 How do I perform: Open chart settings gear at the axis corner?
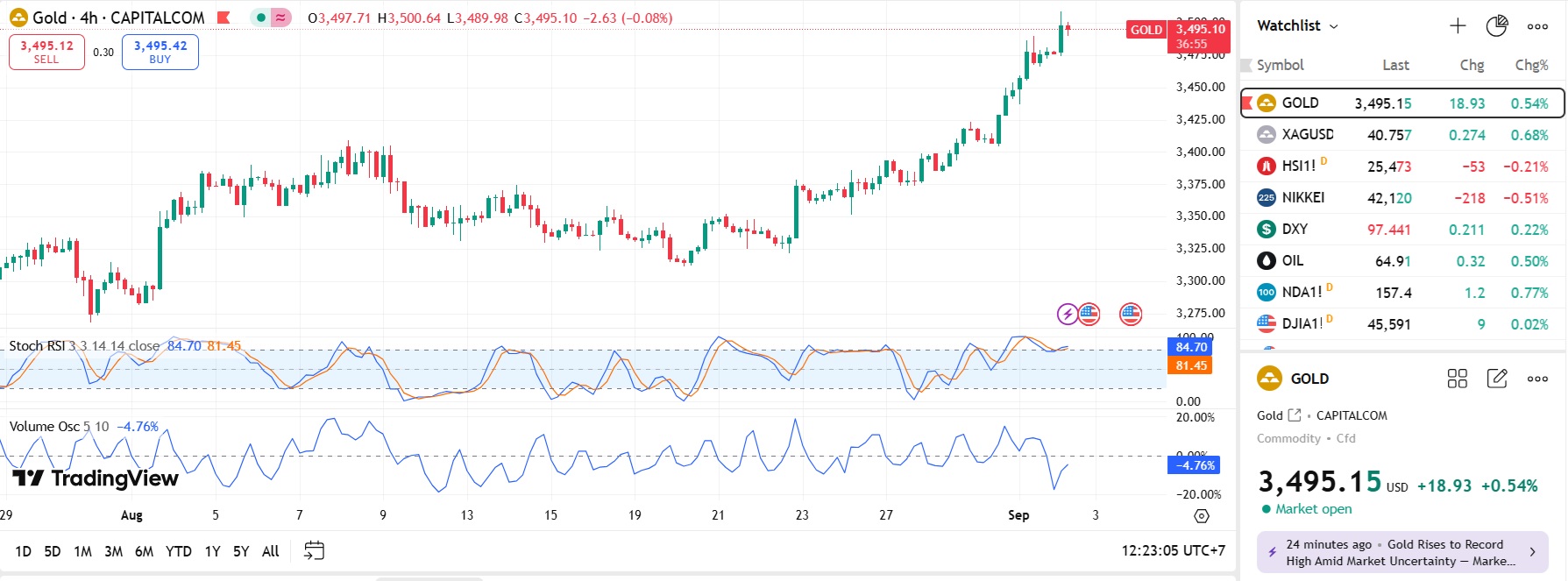pos(1202,516)
